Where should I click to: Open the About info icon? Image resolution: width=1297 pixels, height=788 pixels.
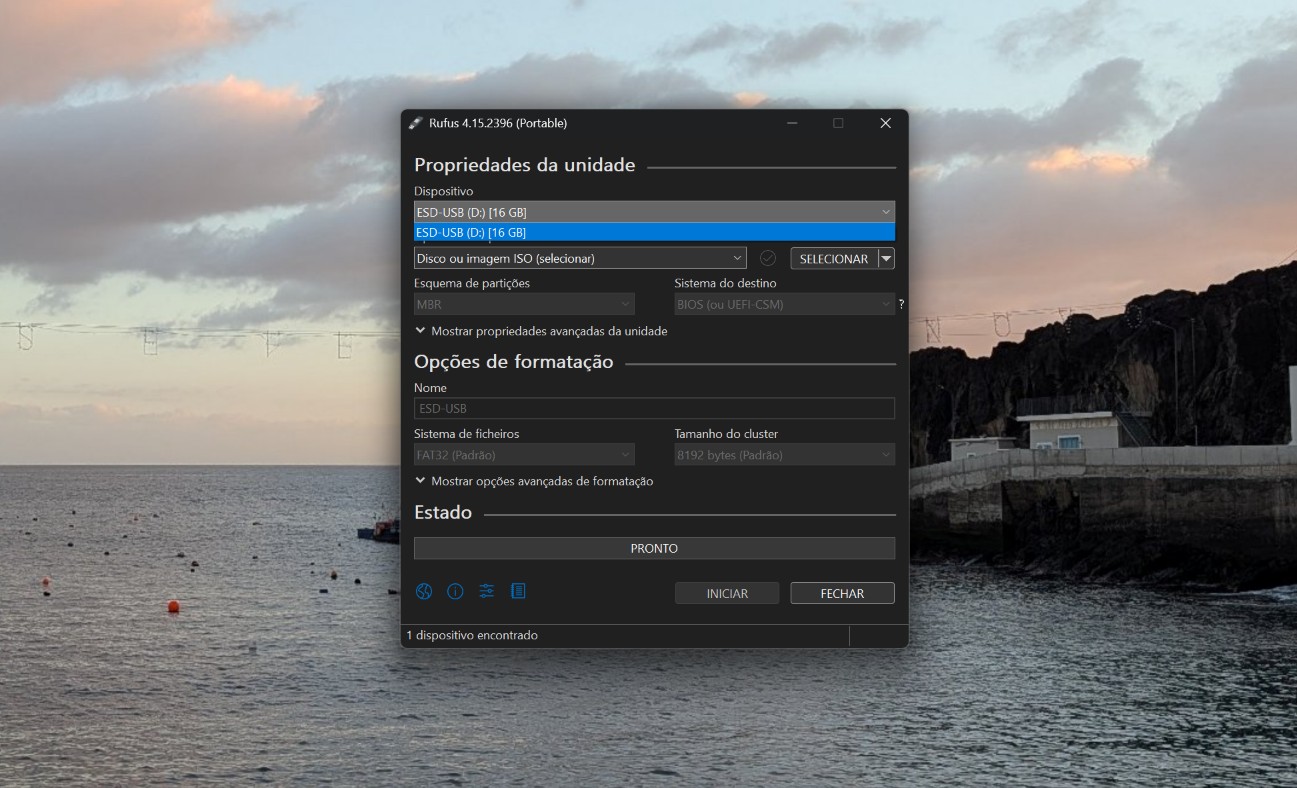[x=455, y=591]
